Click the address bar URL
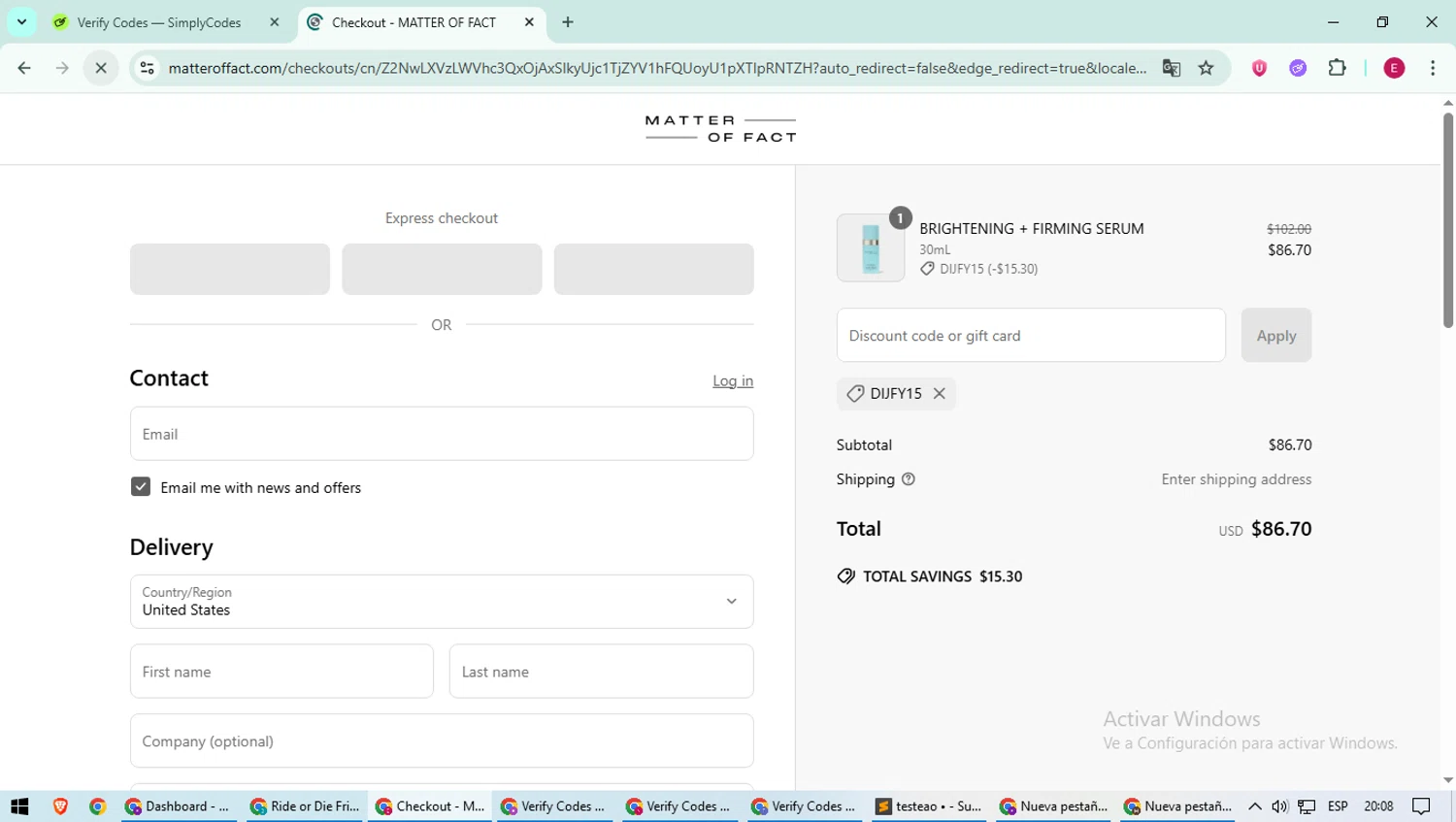Viewport: 1456px width, 822px height. [x=657, y=68]
